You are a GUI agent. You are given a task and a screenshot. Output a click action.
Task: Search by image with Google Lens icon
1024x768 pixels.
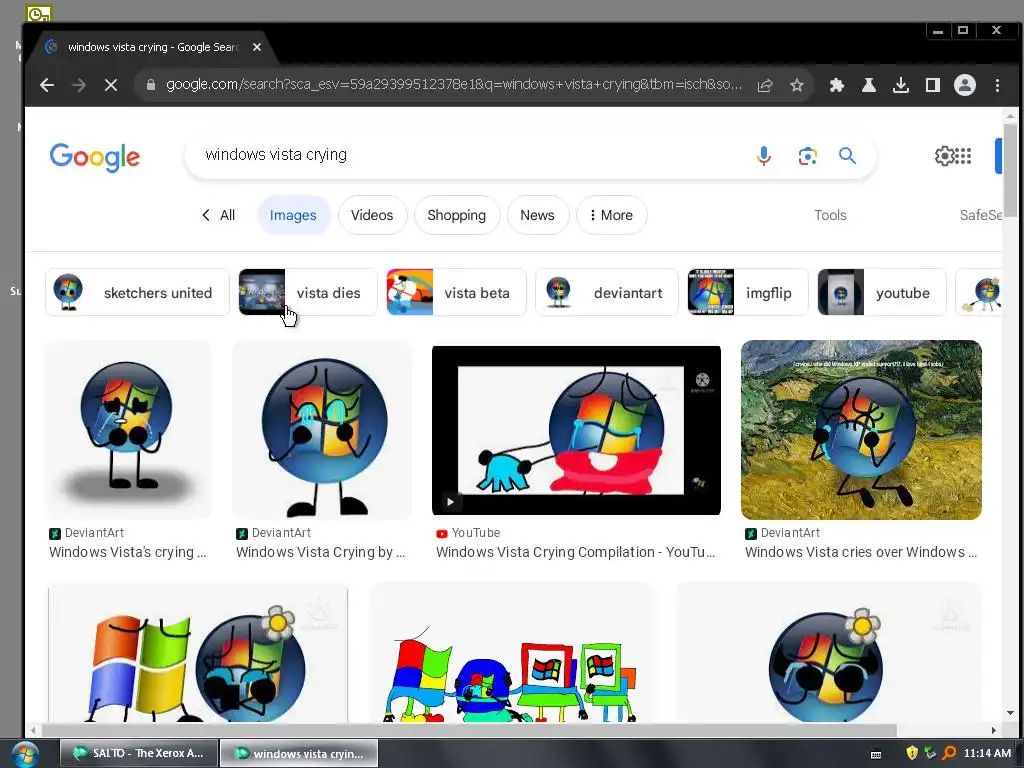click(x=807, y=156)
